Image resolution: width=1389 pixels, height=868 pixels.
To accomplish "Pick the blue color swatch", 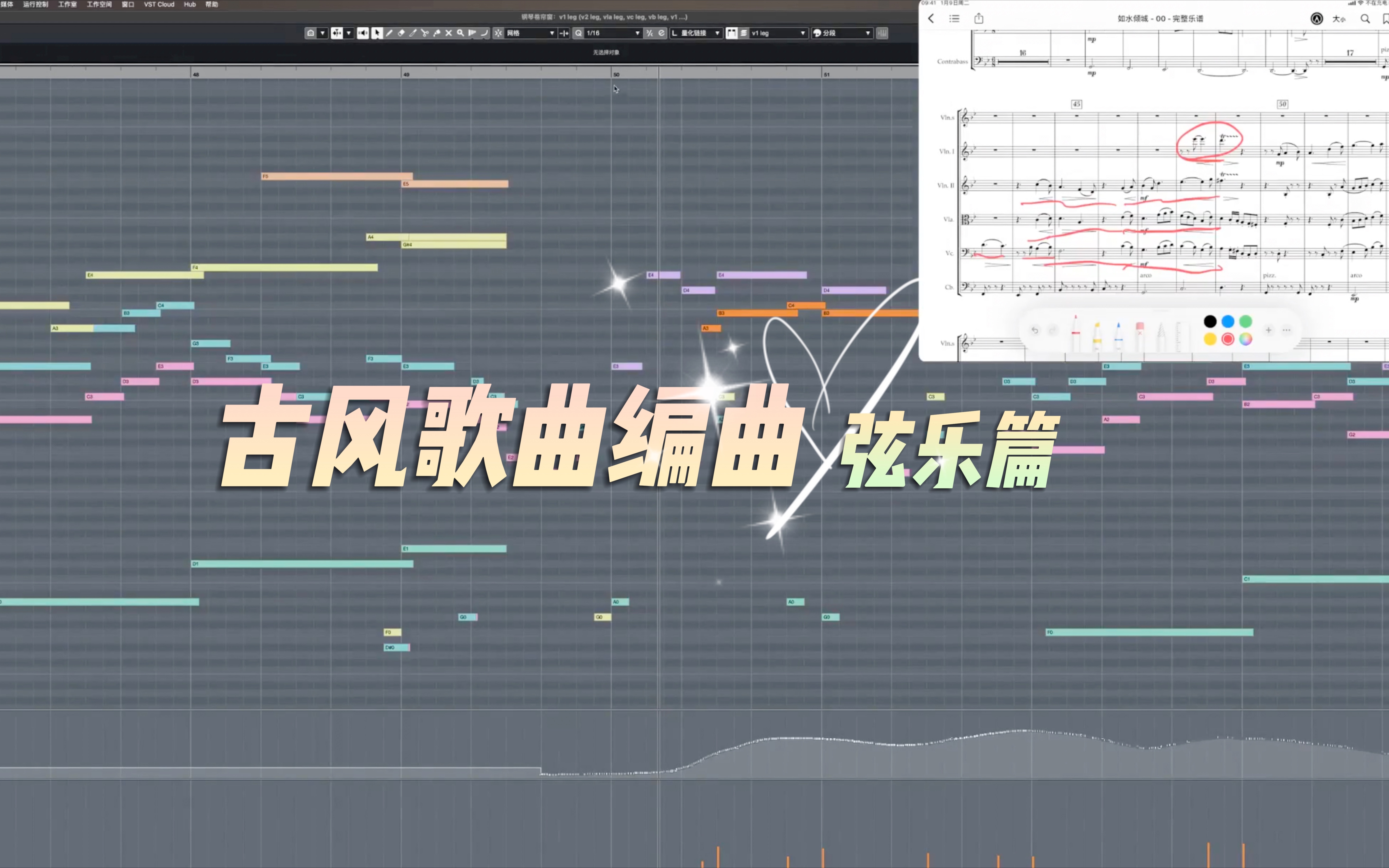I will pos(1228,322).
